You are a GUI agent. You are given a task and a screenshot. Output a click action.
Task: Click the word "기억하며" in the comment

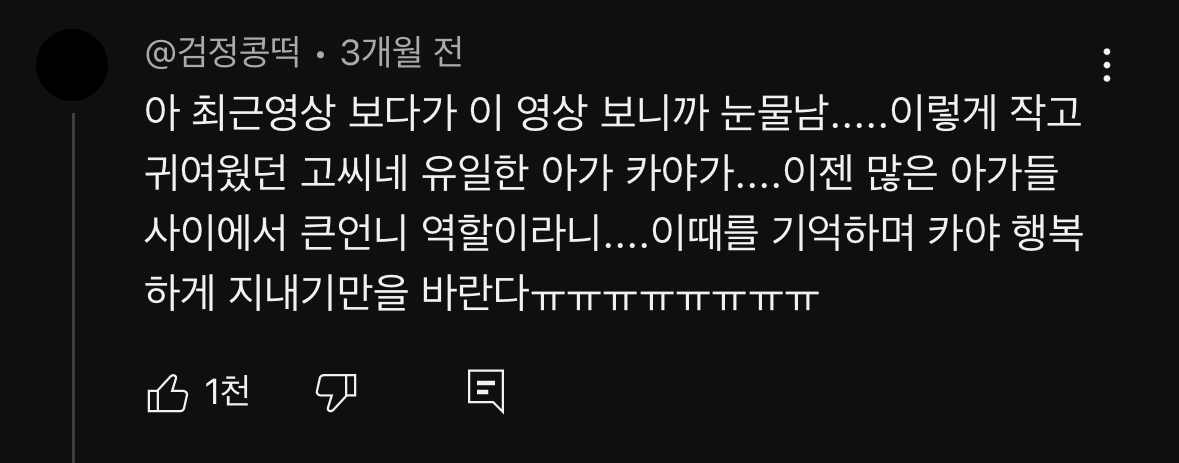click(x=843, y=234)
